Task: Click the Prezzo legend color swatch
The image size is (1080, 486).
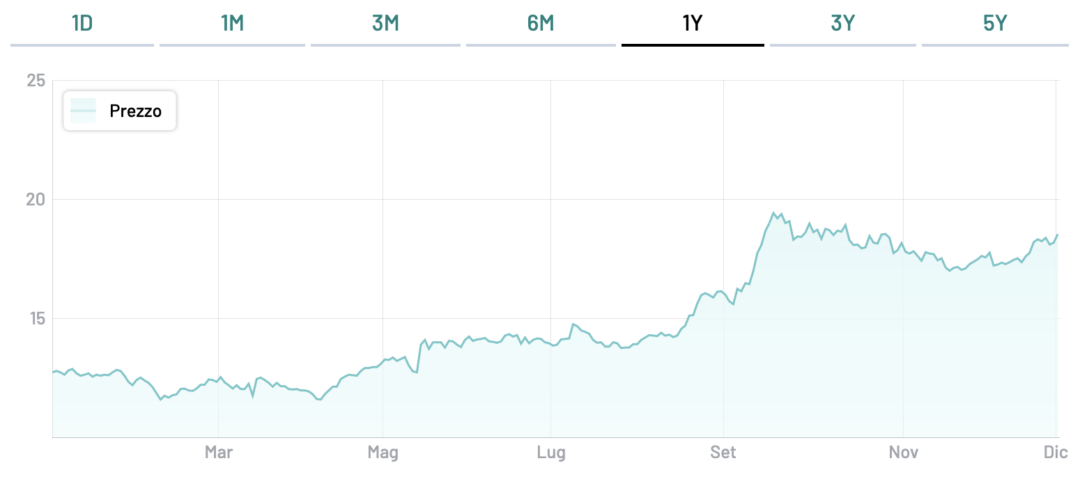Action: [x=83, y=111]
